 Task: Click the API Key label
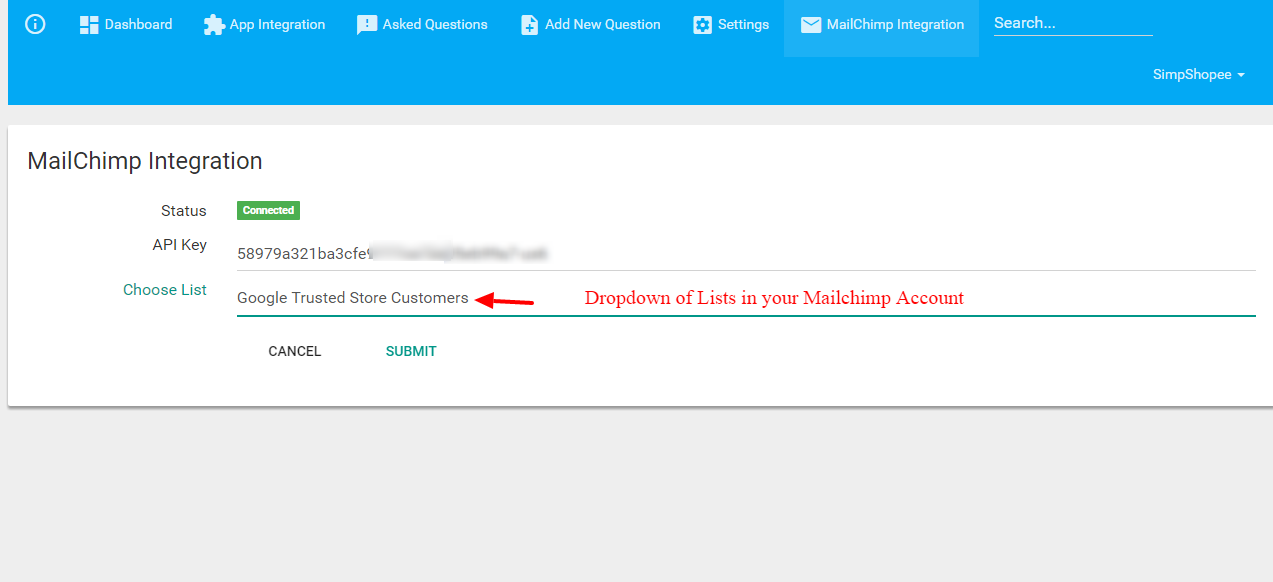point(180,245)
